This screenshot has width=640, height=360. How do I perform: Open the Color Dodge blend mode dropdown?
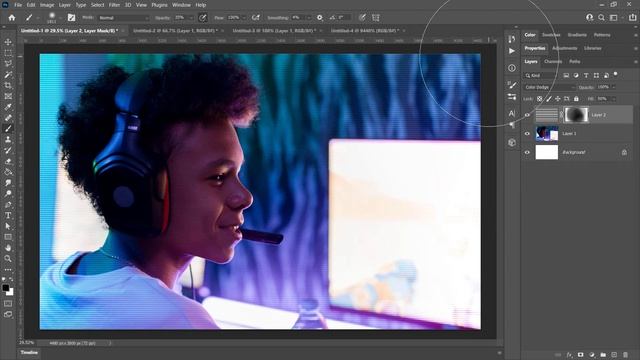(549, 87)
